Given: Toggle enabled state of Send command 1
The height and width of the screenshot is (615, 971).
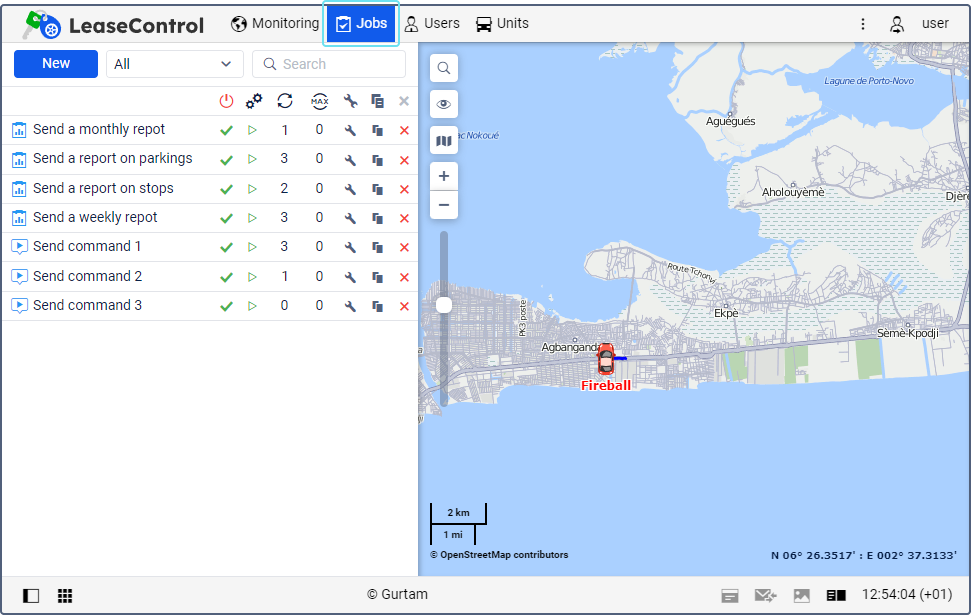Looking at the screenshot, I should click(x=226, y=247).
